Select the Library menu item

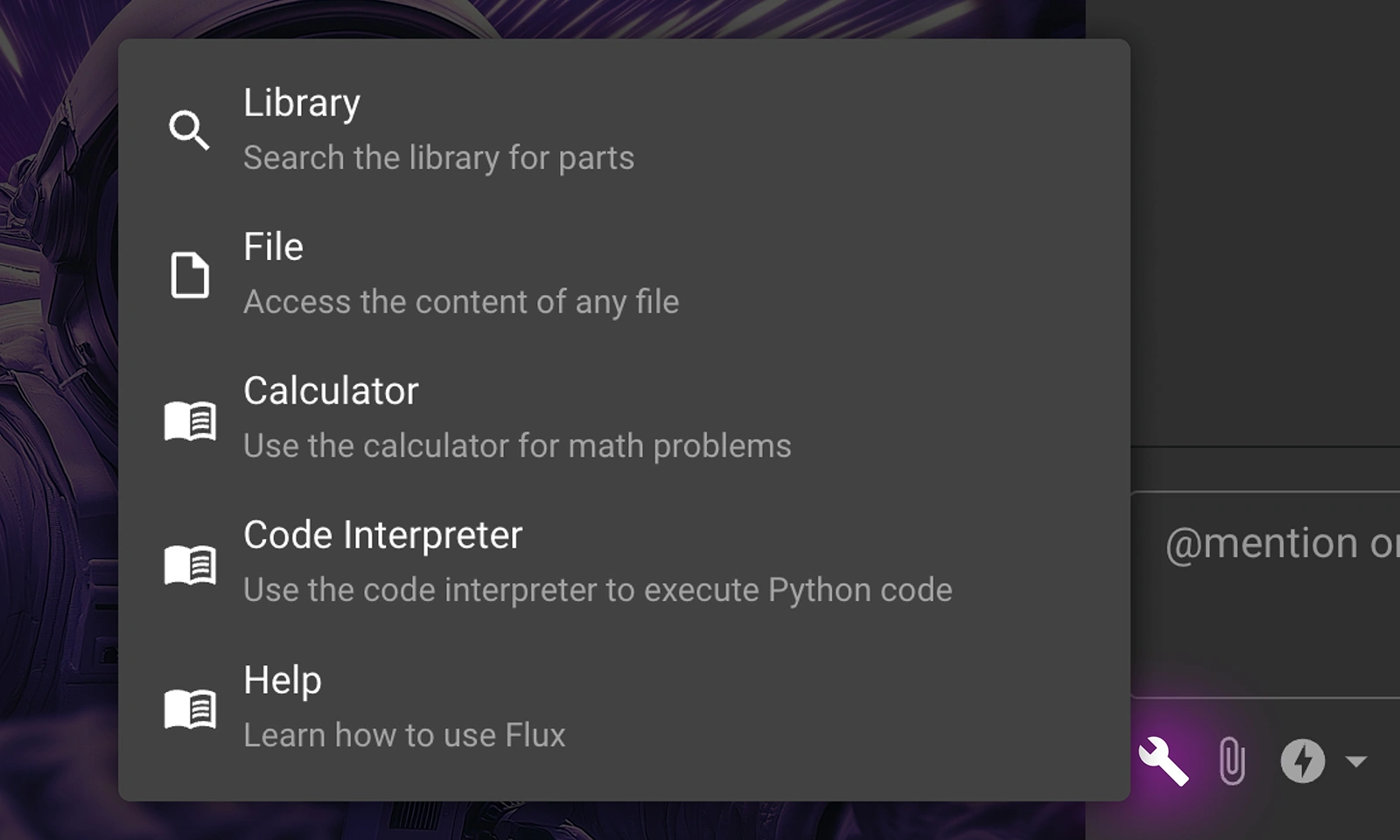(302, 103)
